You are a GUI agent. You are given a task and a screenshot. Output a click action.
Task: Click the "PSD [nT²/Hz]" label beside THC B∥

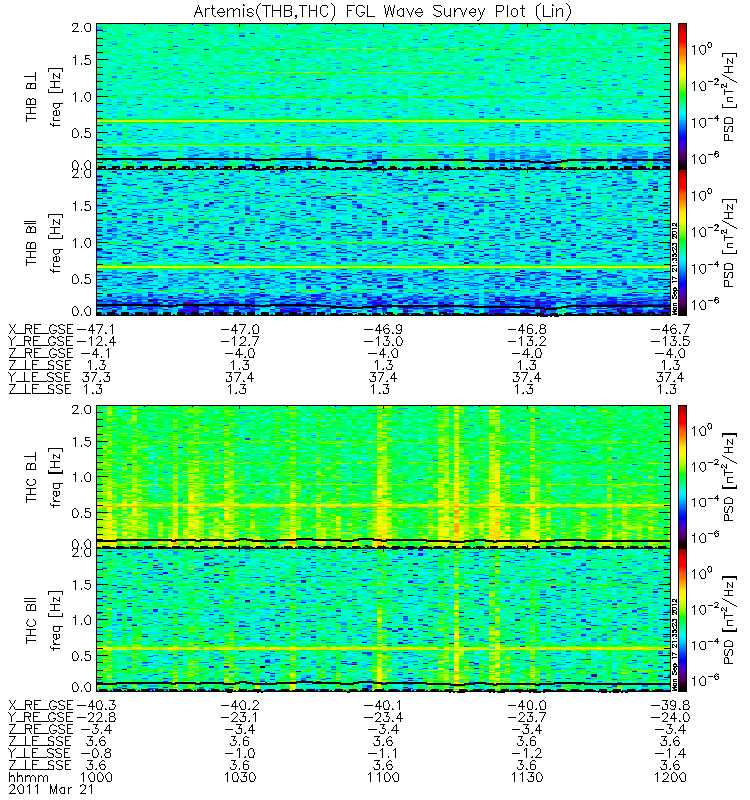[730, 620]
